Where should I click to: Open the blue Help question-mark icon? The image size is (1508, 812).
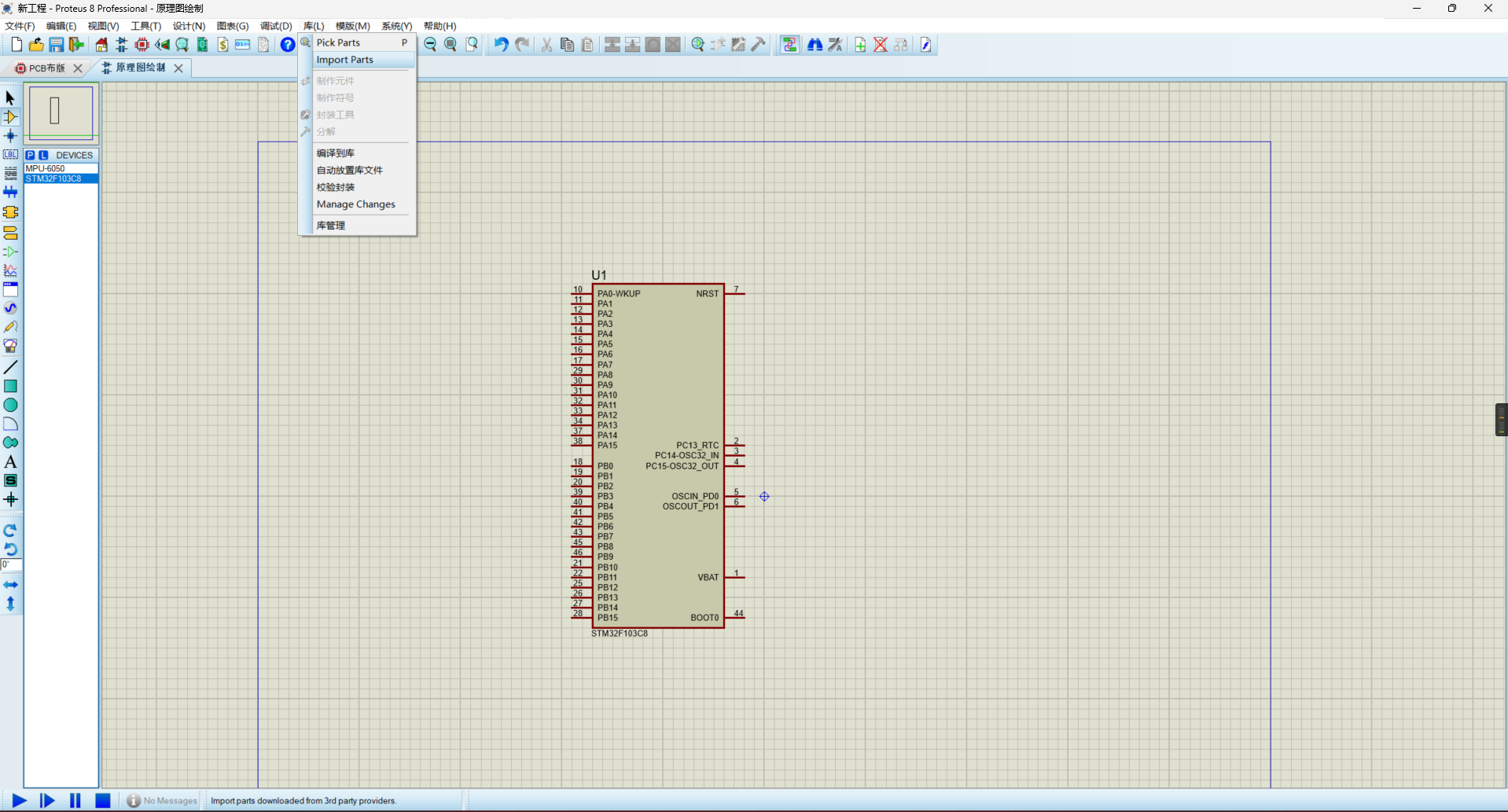(x=288, y=45)
